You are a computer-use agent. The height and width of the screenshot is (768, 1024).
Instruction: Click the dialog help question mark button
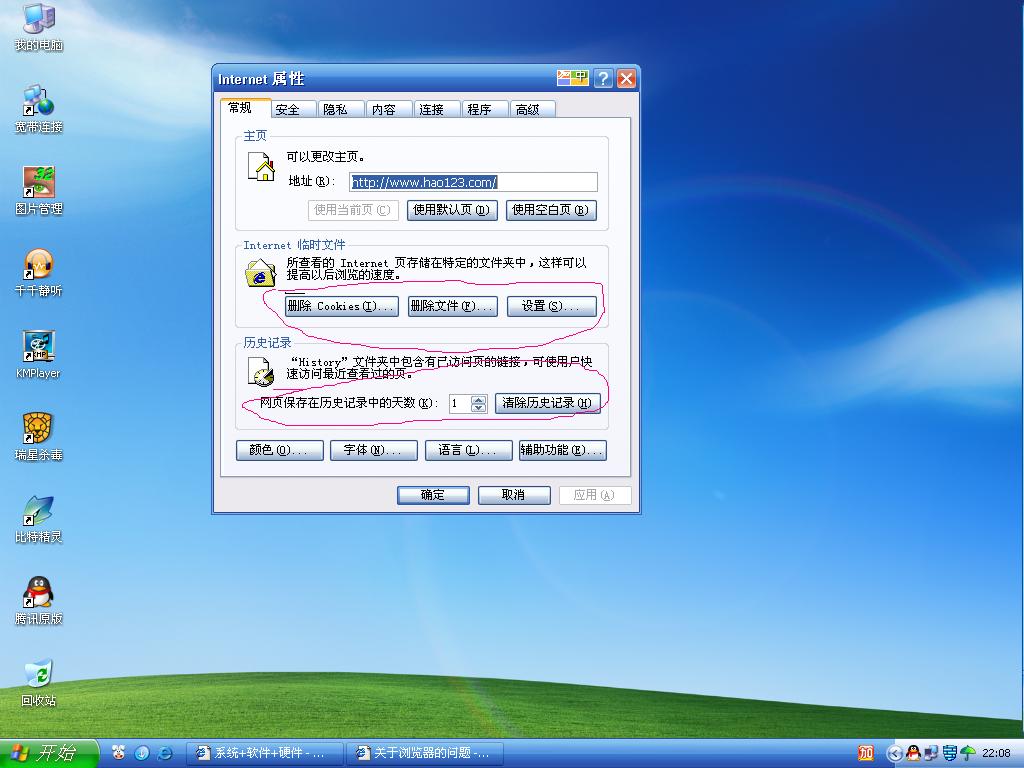tap(603, 79)
